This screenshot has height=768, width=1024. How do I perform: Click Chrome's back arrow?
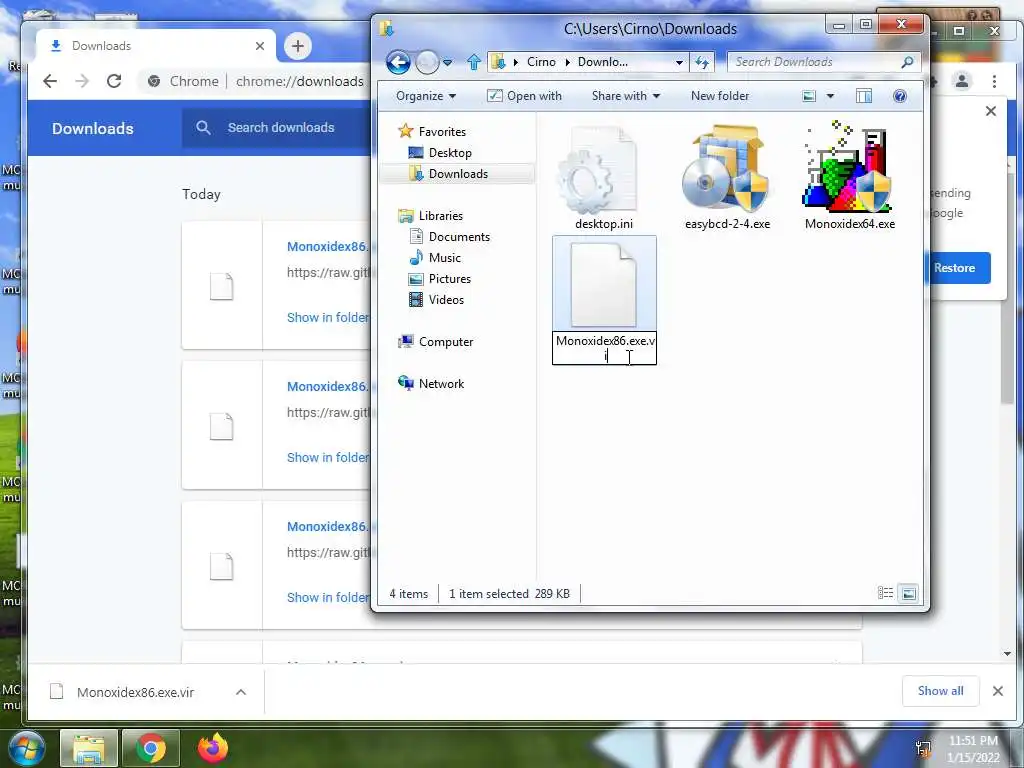[50, 81]
